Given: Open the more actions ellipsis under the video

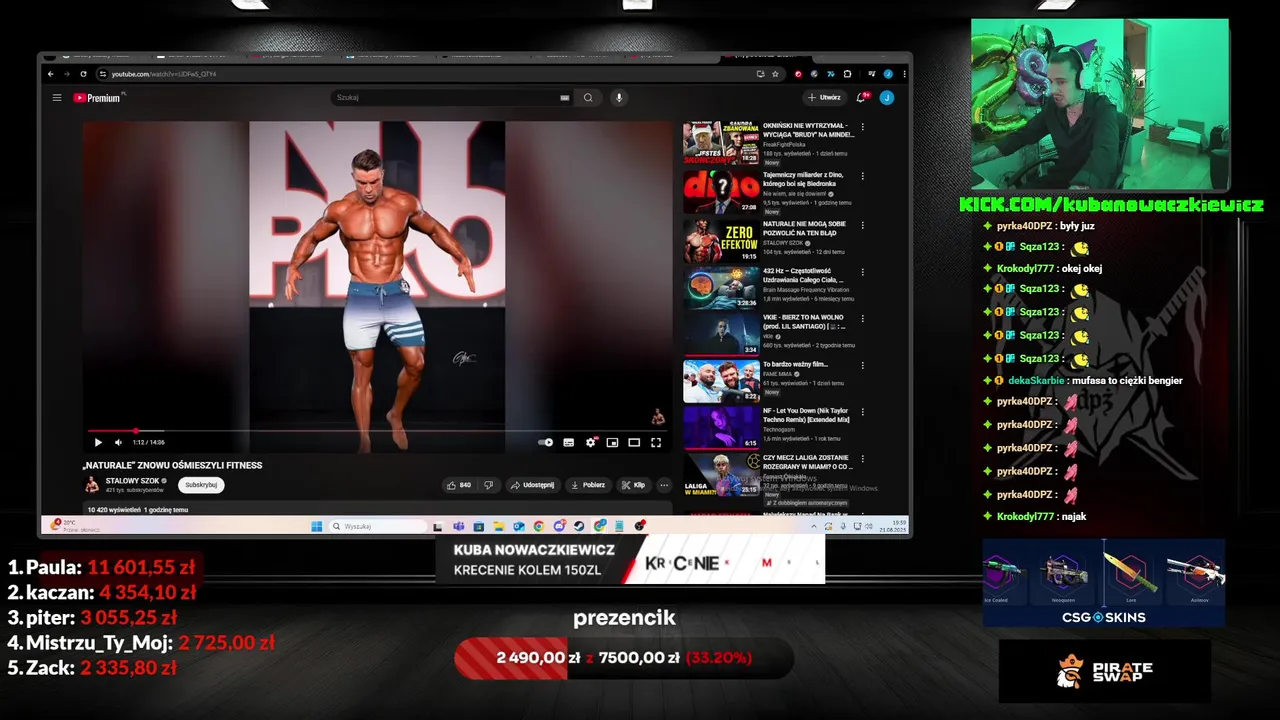Looking at the screenshot, I should pyautogui.click(x=663, y=485).
